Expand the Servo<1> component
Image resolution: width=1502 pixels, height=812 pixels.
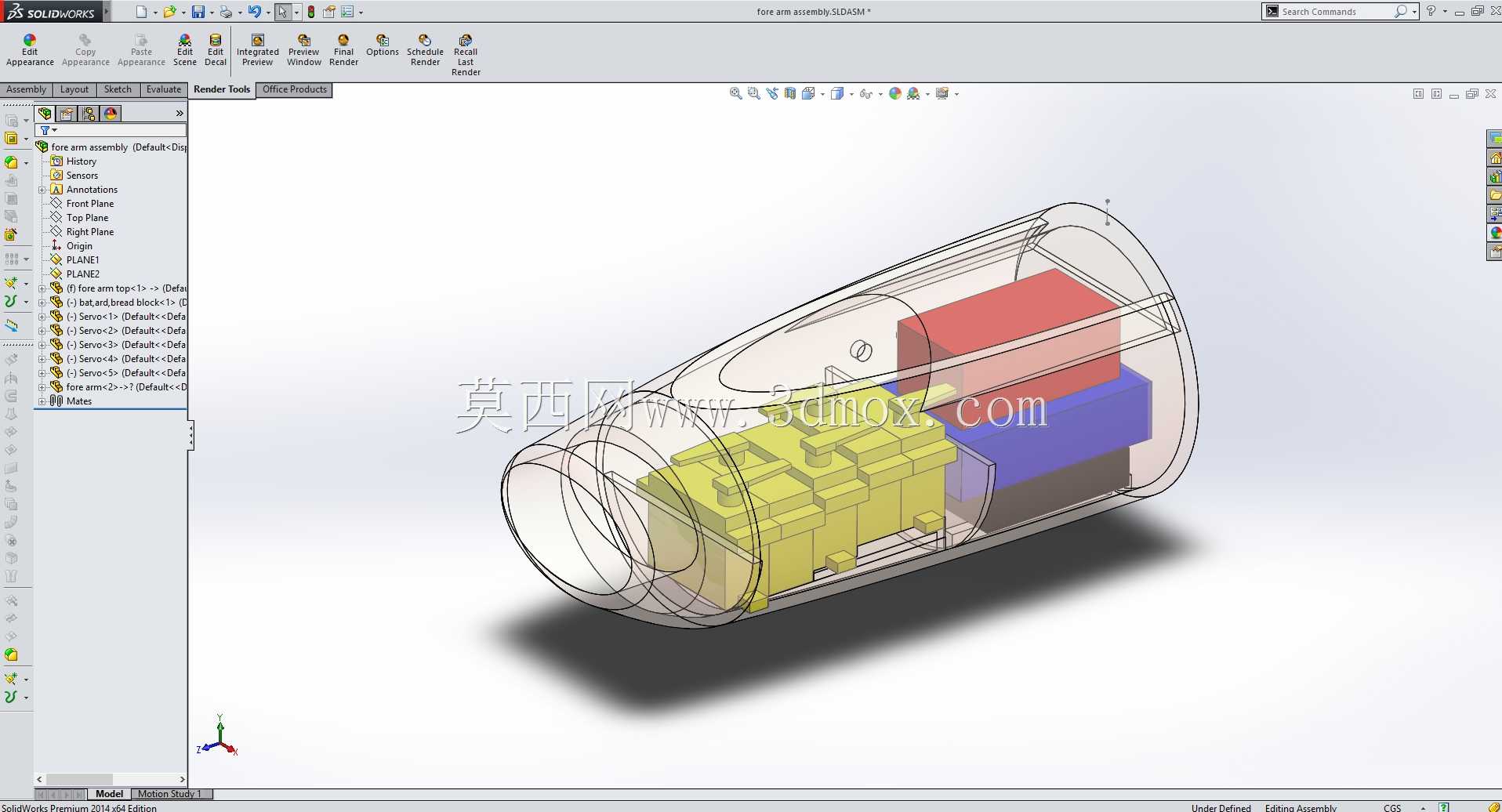pos(42,317)
